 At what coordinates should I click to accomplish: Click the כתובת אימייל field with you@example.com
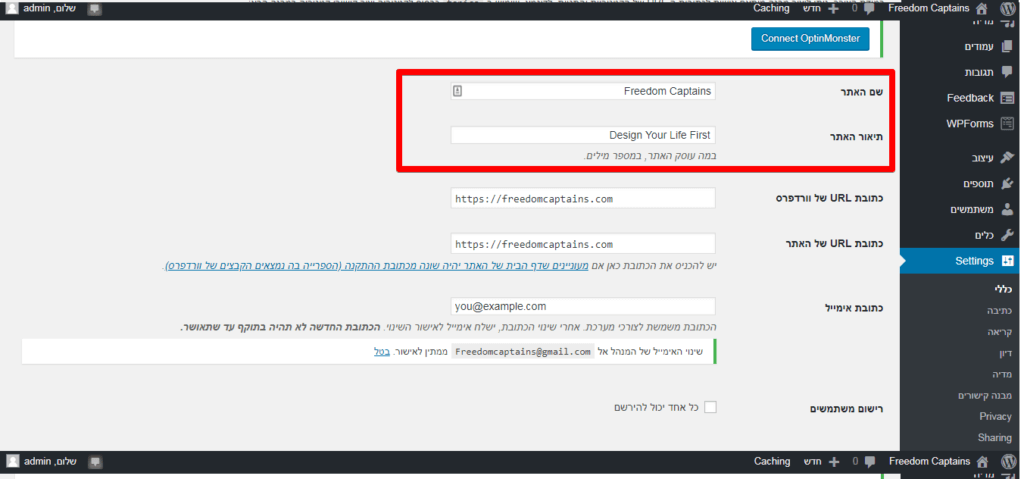pos(583,306)
